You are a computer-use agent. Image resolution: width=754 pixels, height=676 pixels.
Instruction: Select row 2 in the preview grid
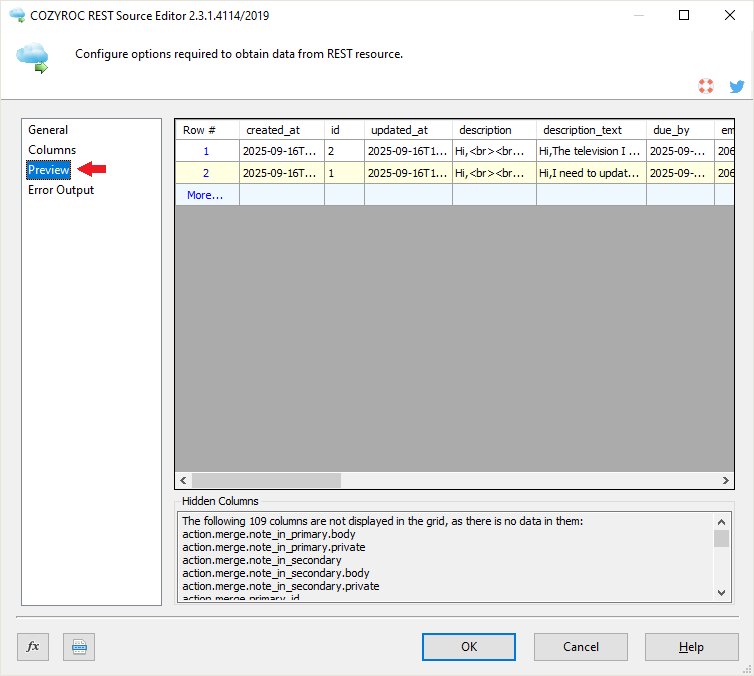pyautogui.click(x=206, y=173)
